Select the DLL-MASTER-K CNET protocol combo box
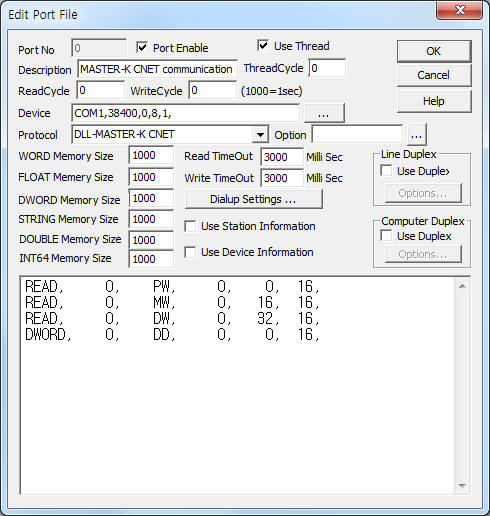This screenshot has height=516, width=490. (170, 135)
